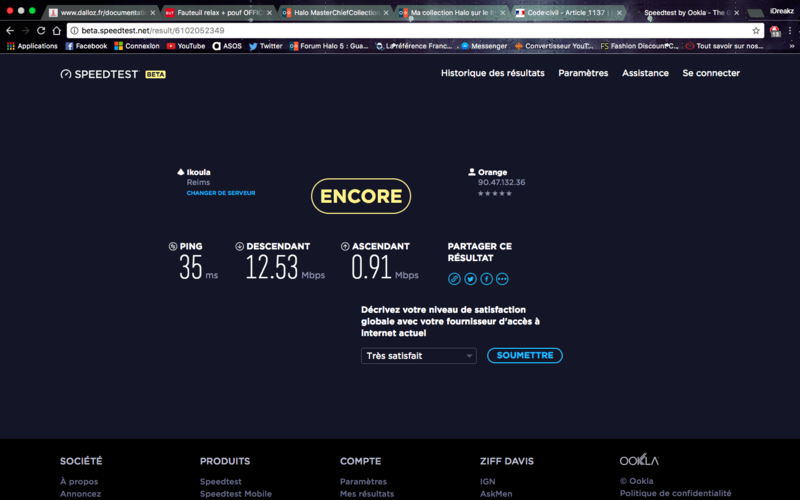Share result on Facebook icon
Viewport: 800px width, 500px height.
pyautogui.click(x=486, y=279)
